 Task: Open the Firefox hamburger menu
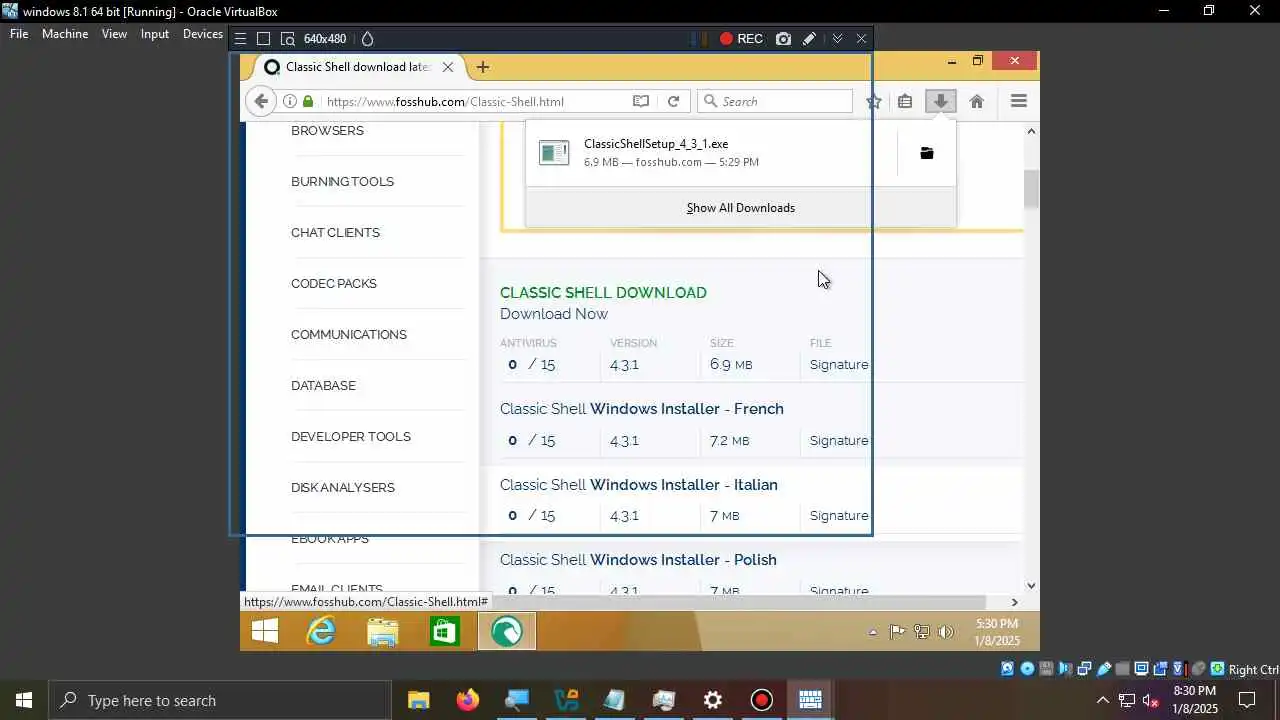tap(1019, 101)
